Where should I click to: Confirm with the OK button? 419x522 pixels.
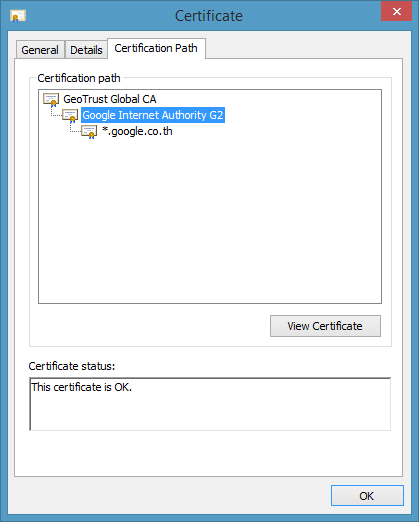[x=367, y=496]
